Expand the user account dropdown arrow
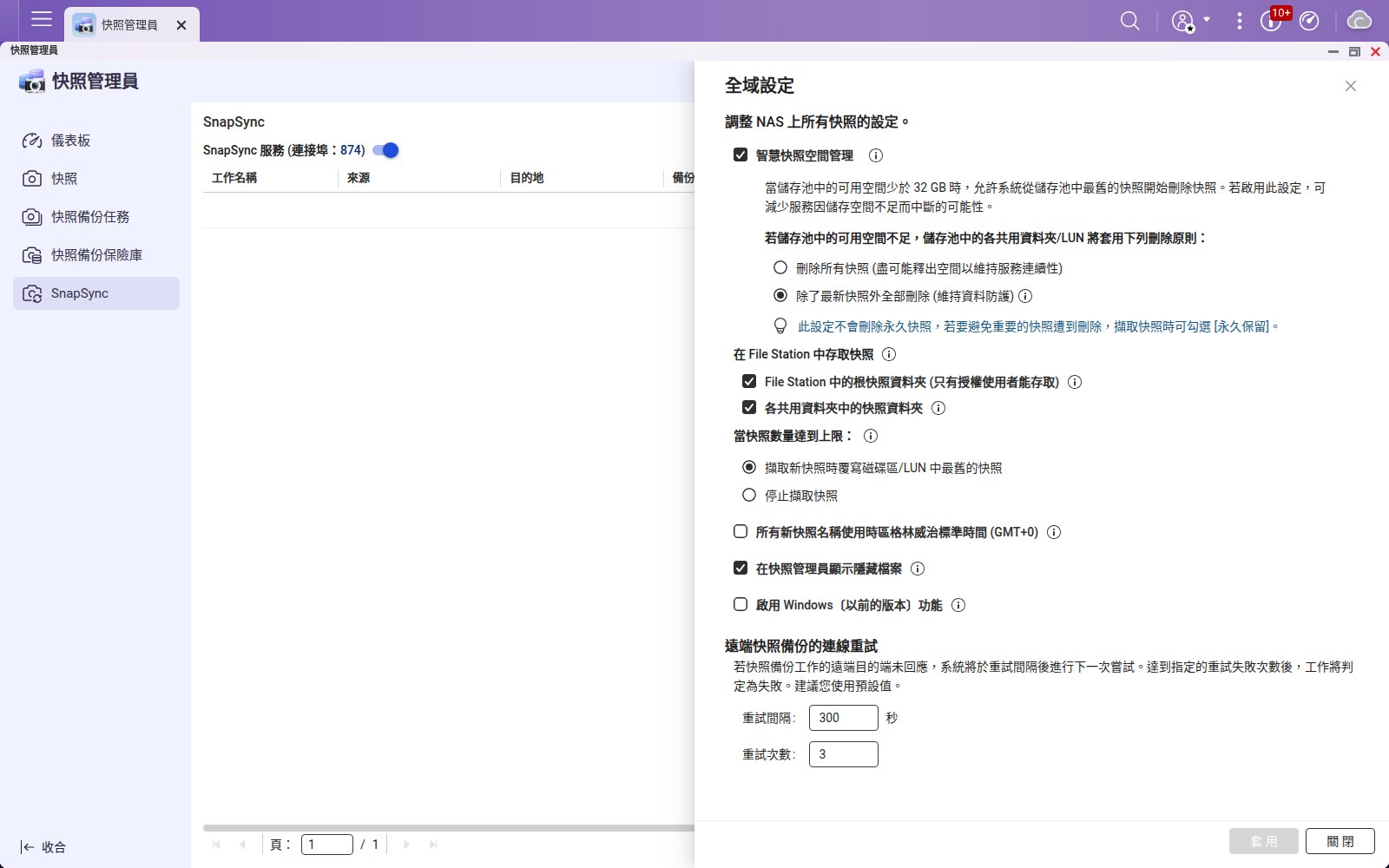This screenshot has width=1389, height=868. point(1207,19)
